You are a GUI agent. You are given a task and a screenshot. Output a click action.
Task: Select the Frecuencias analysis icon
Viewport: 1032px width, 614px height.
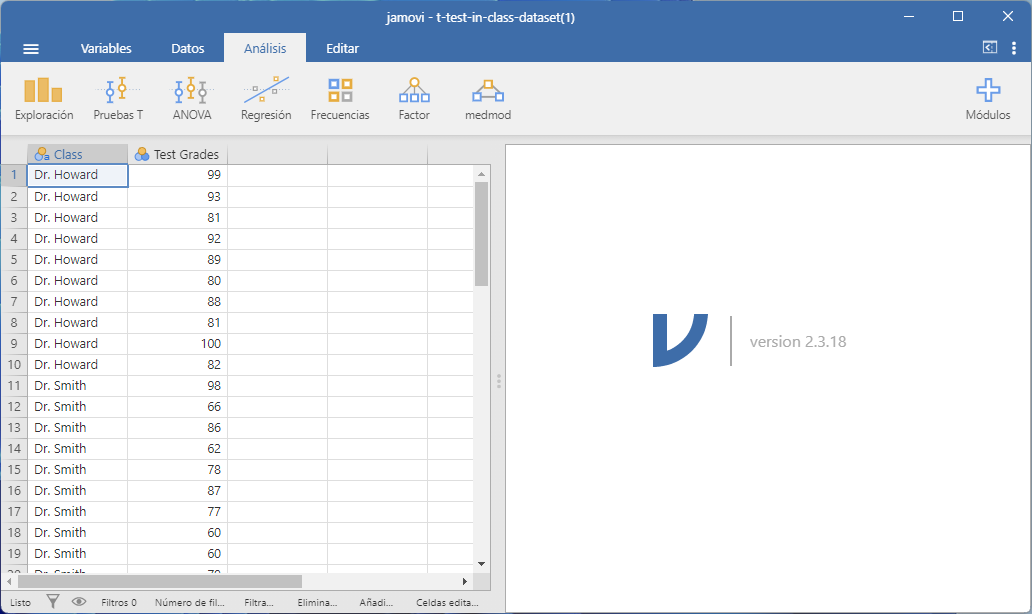tap(340, 99)
